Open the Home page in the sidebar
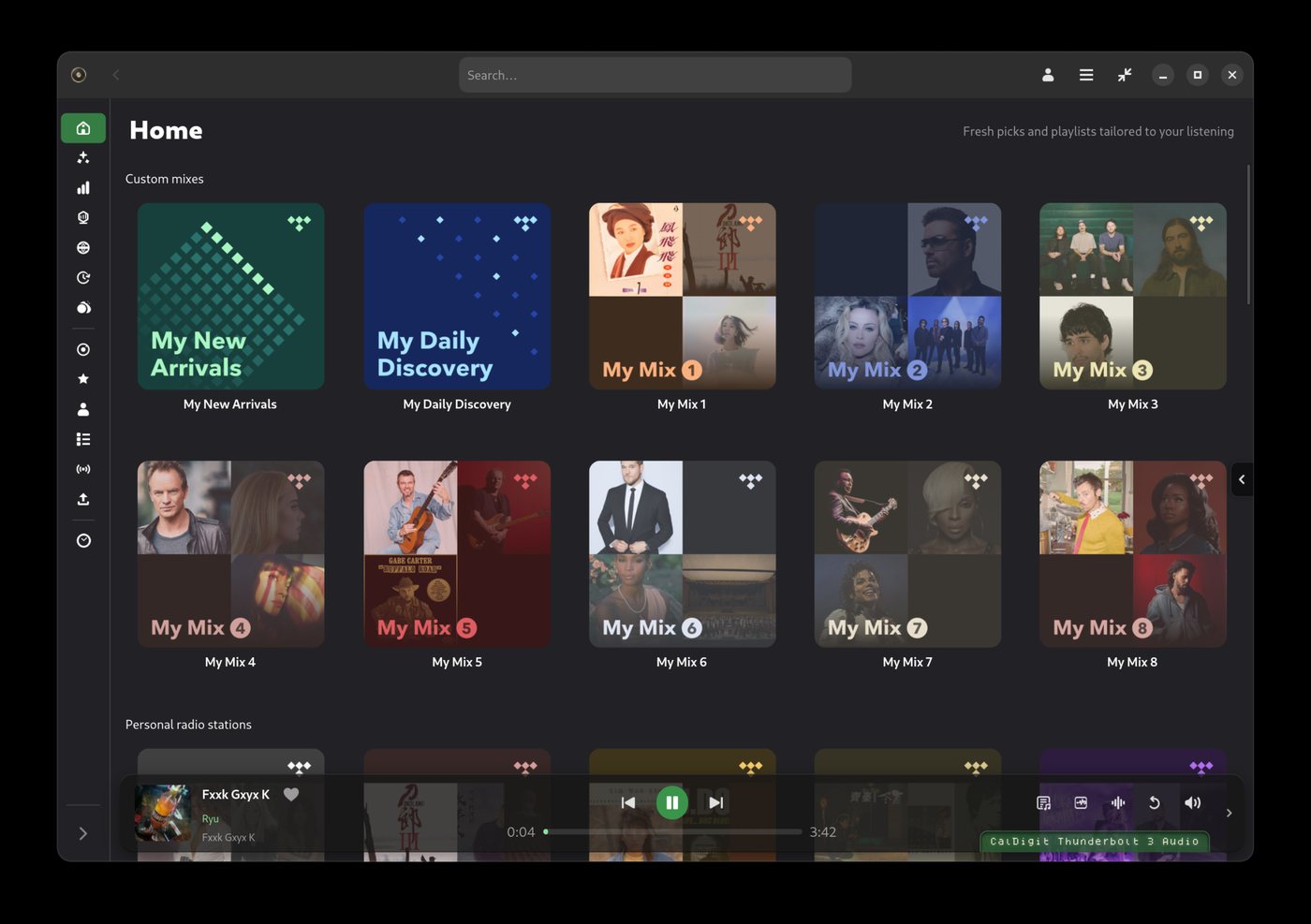 tap(83, 128)
